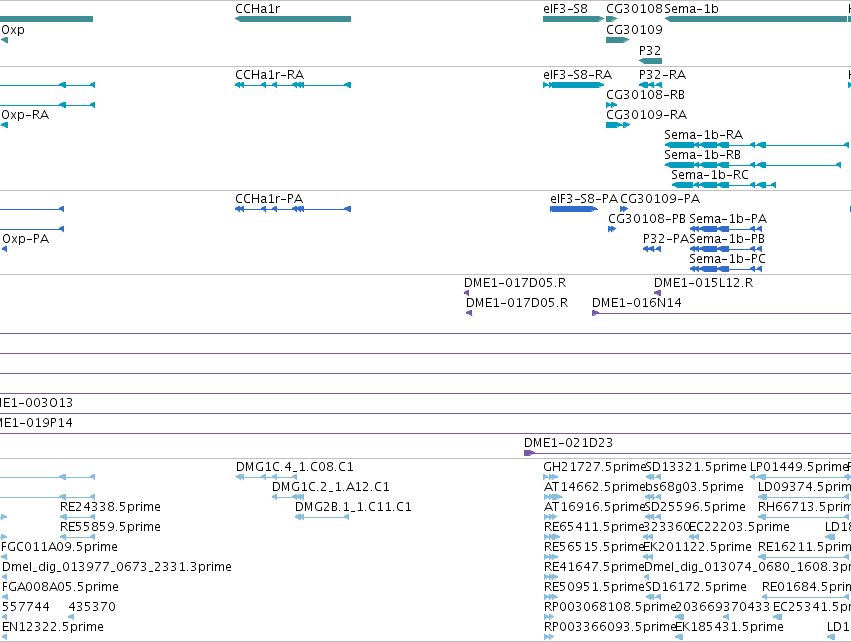Select the RP003068108.5prime EST label
The image size is (851, 642).
tap(610, 607)
